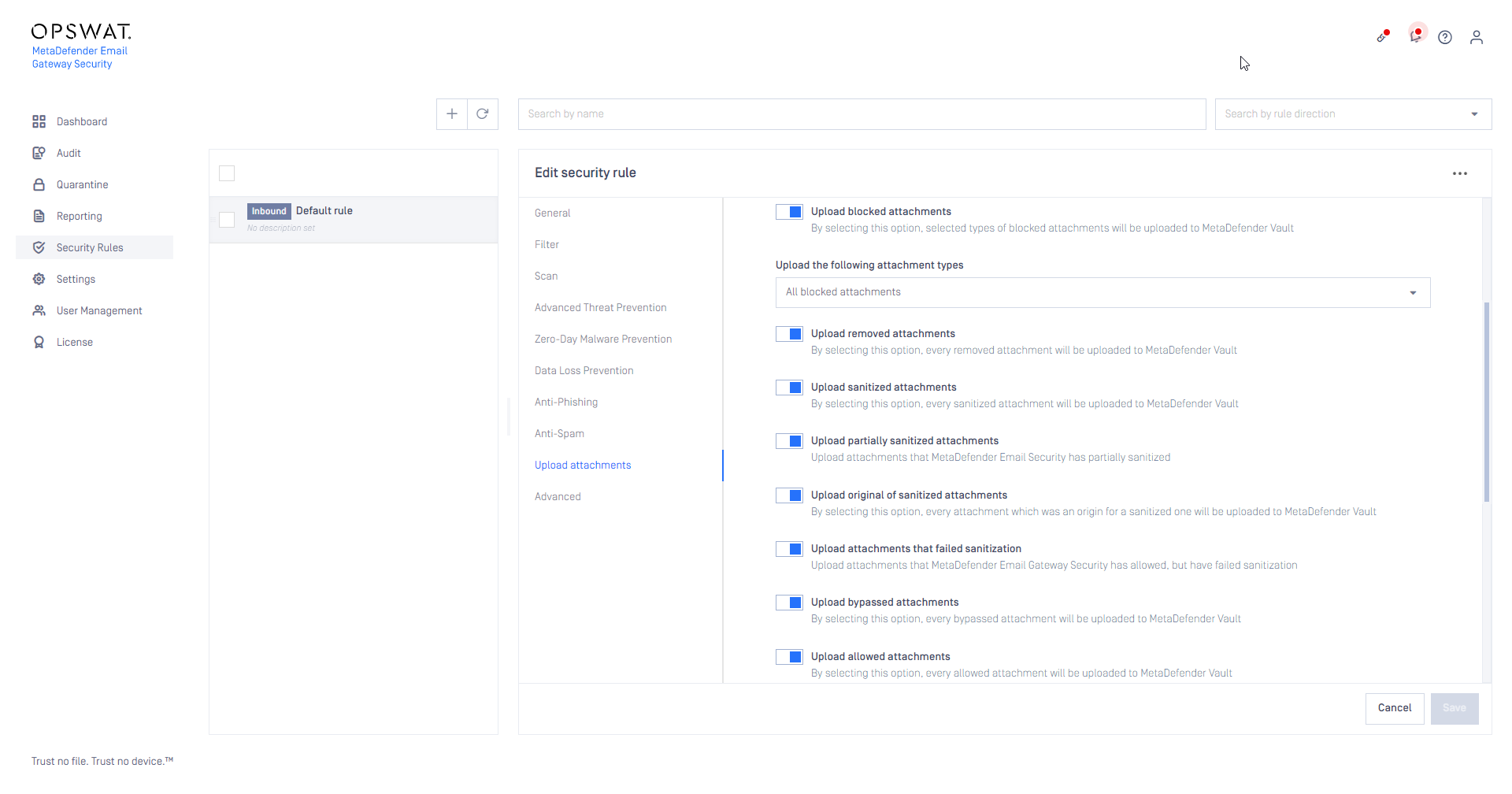This screenshot has width=1512, height=794.
Task: Toggle Upload bypassed attachments switch
Action: coord(789,603)
